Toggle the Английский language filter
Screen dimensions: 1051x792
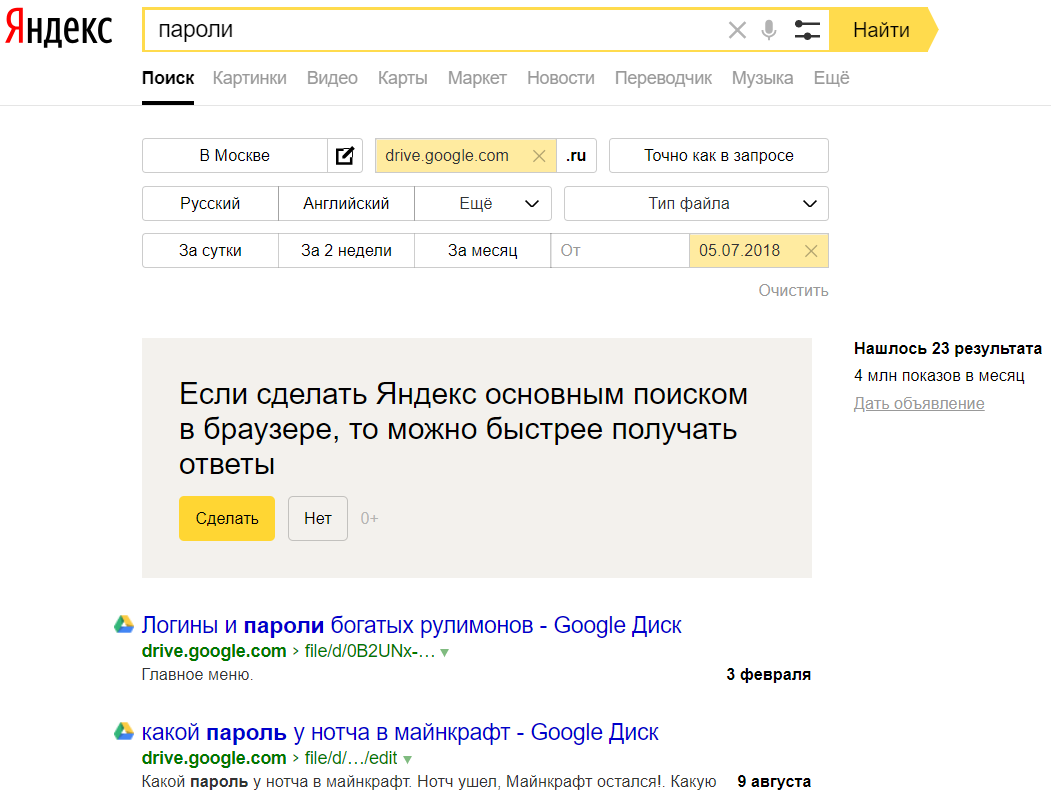[x=346, y=204]
